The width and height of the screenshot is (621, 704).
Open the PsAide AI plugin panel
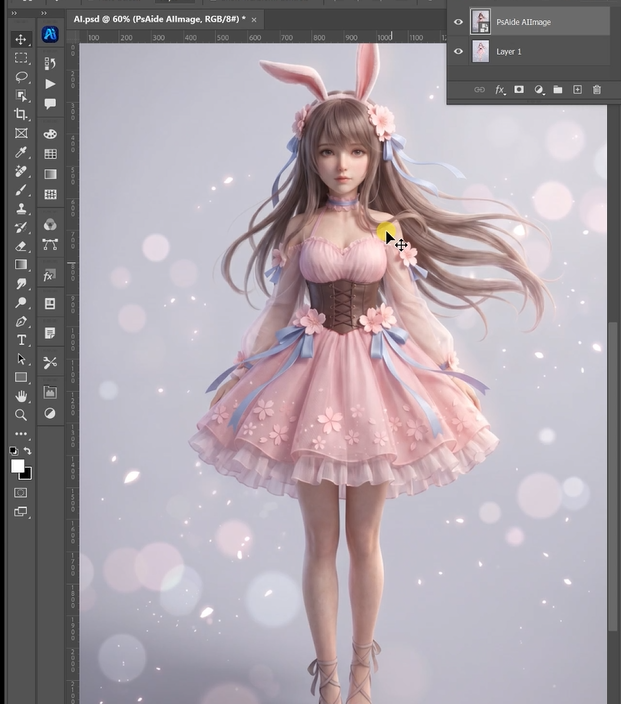tap(50, 35)
